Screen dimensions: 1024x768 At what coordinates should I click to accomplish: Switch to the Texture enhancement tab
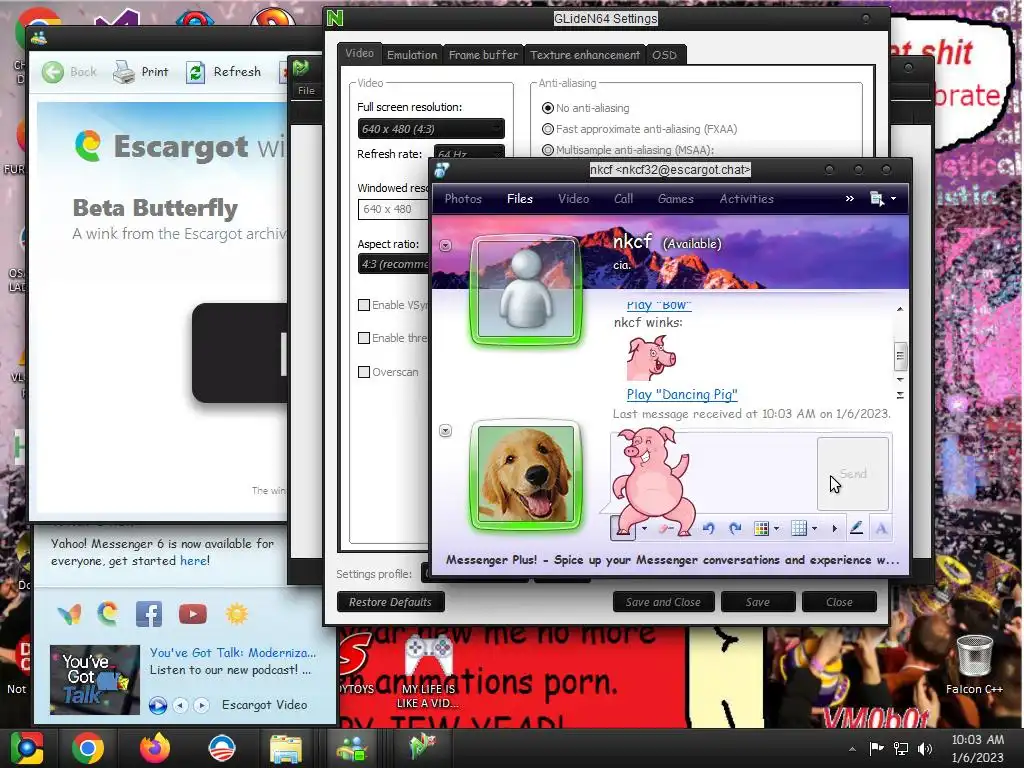pyautogui.click(x=585, y=55)
